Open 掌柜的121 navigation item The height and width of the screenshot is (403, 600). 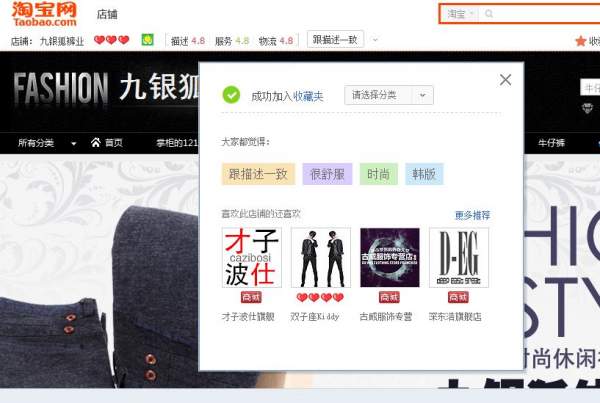[x=177, y=143]
